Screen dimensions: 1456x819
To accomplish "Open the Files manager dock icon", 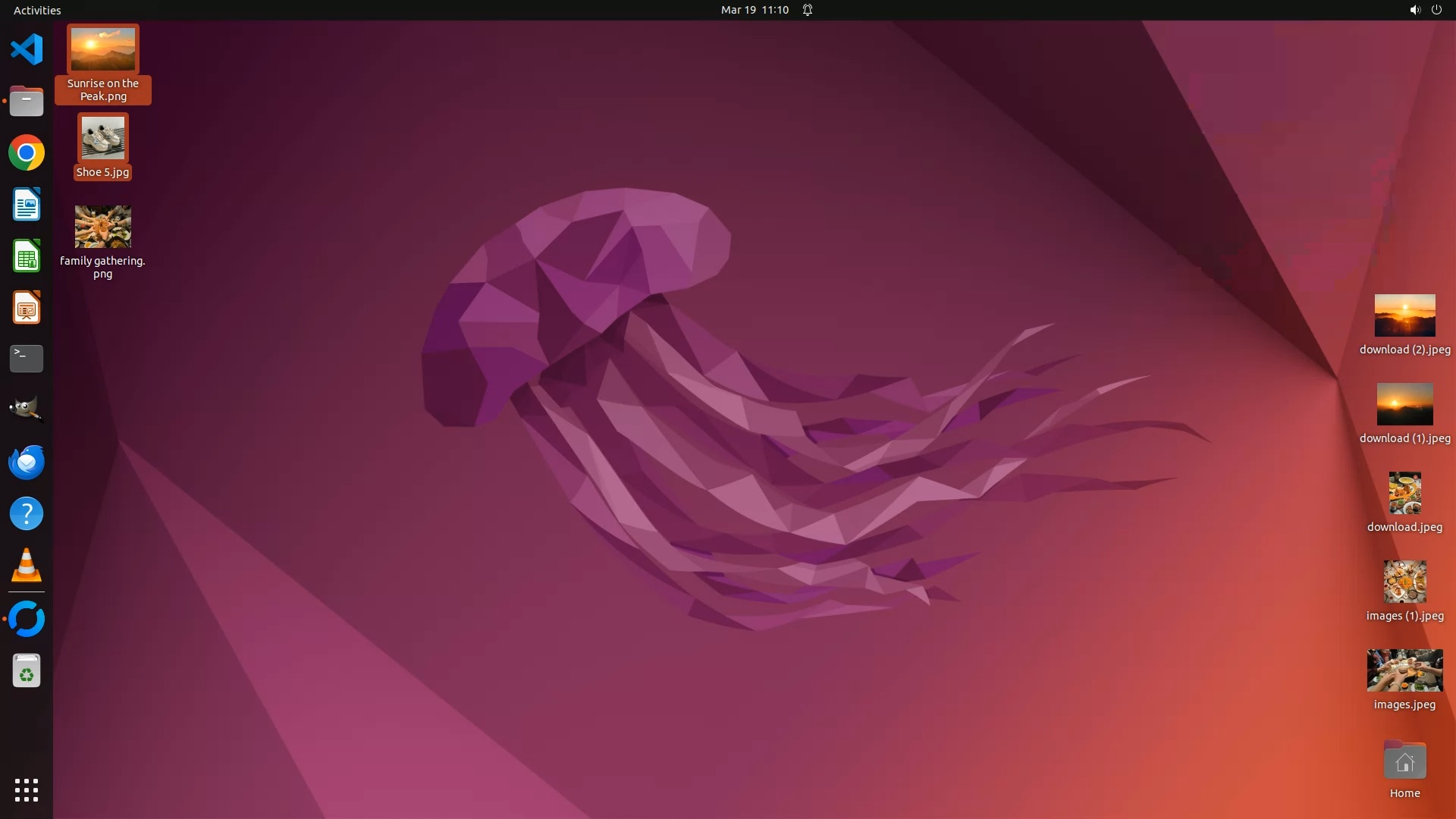I will 27,102.
